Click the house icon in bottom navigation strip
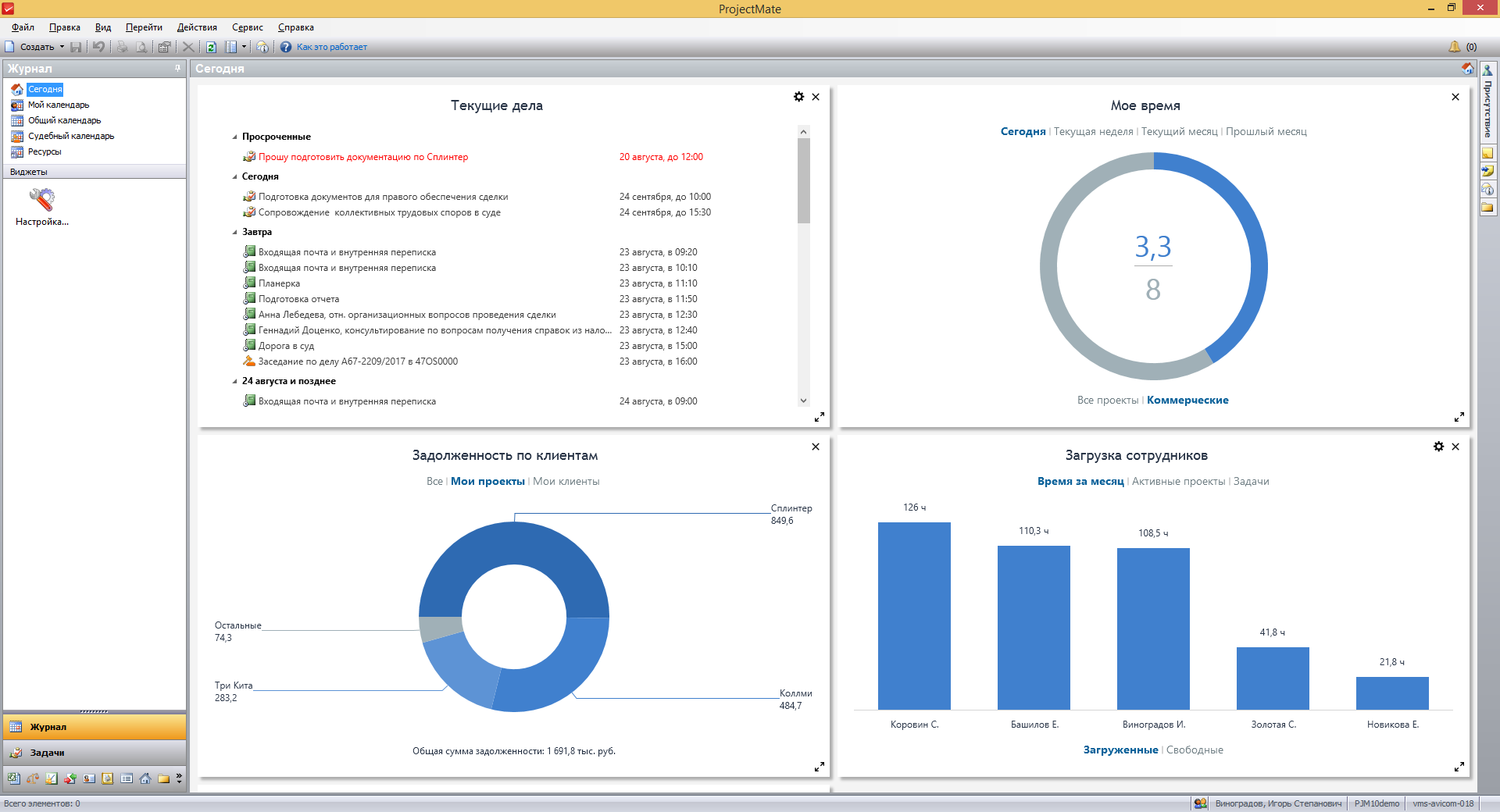 click(x=145, y=778)
